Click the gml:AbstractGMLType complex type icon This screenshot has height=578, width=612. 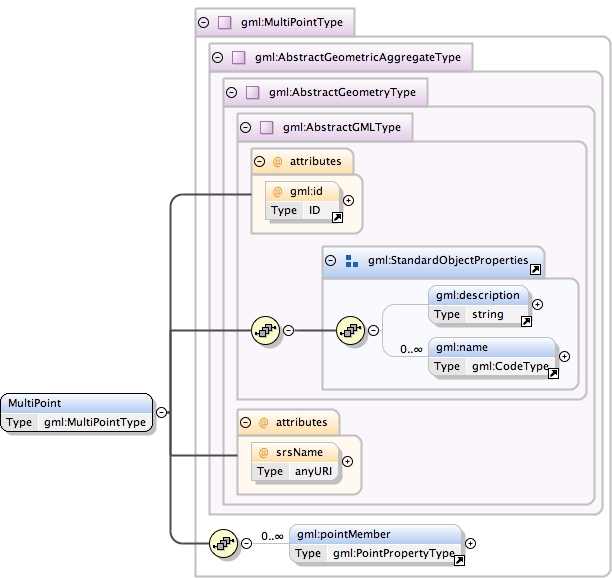pos(267,127)
